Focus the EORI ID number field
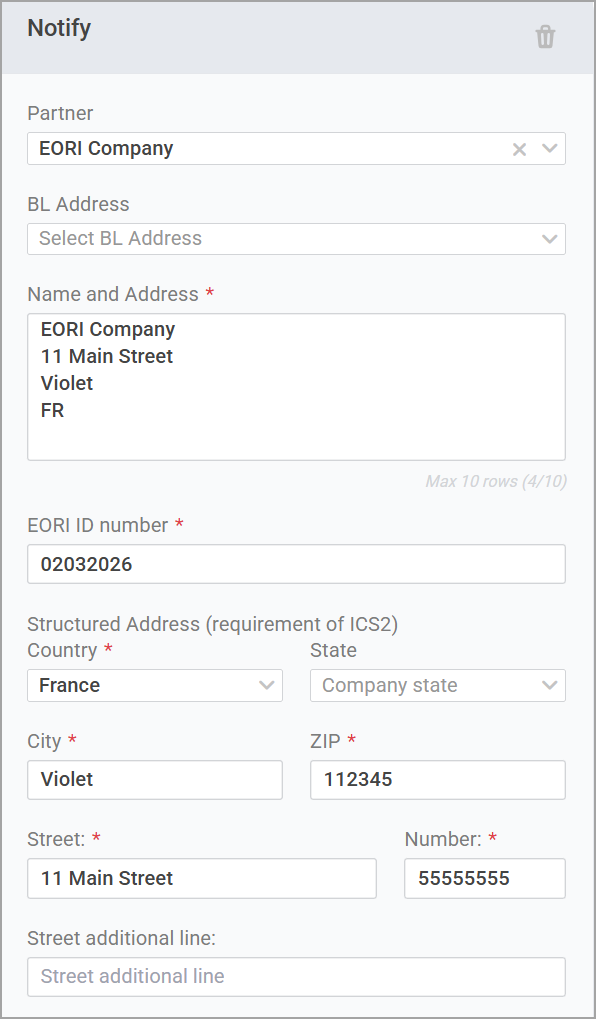 296,564
